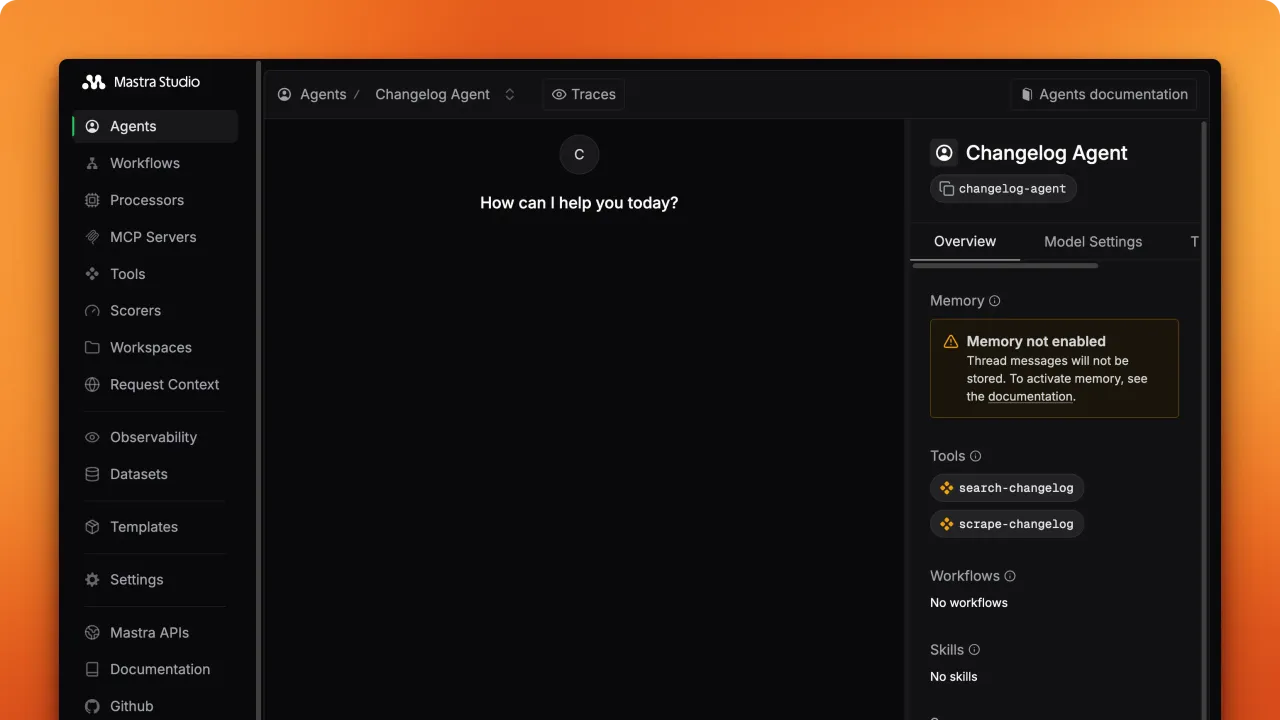1280x720 pixels.
Task: Click the 'No skills' text
Action: click(954, 677)
